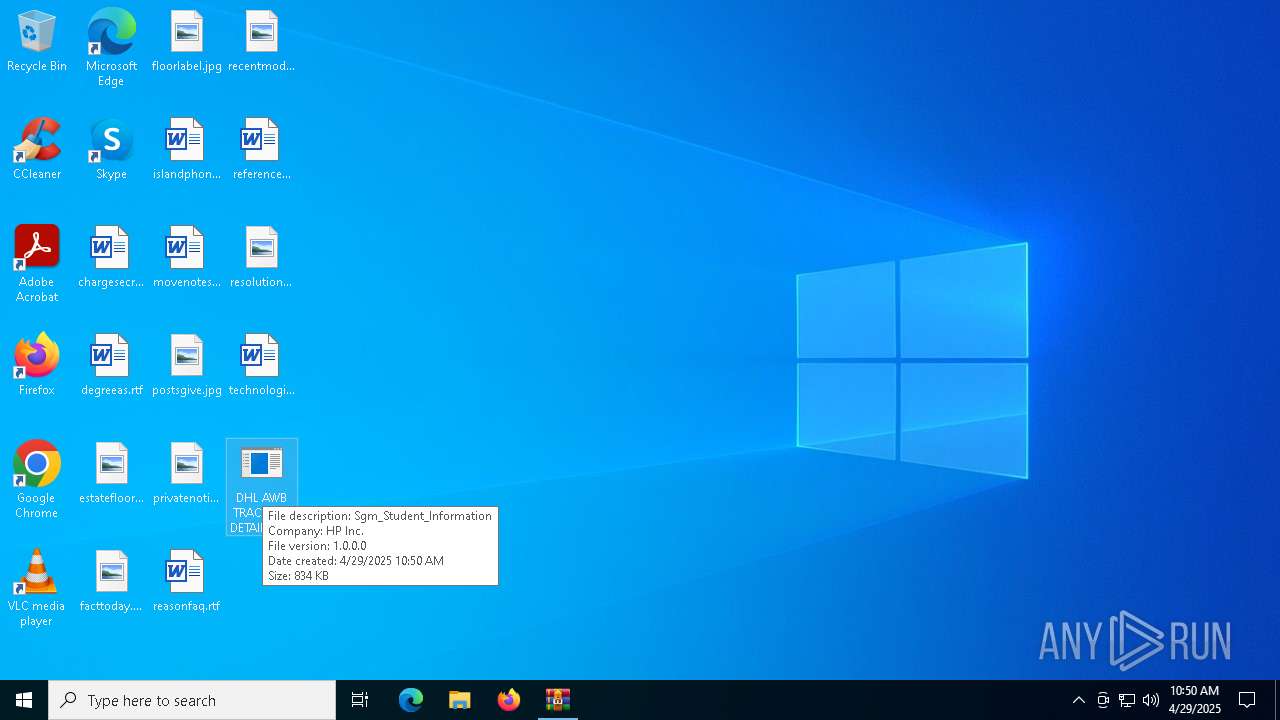1280x720 pixels.
Task: Select the facttoday... image file
Action: [x=111, y=582]
